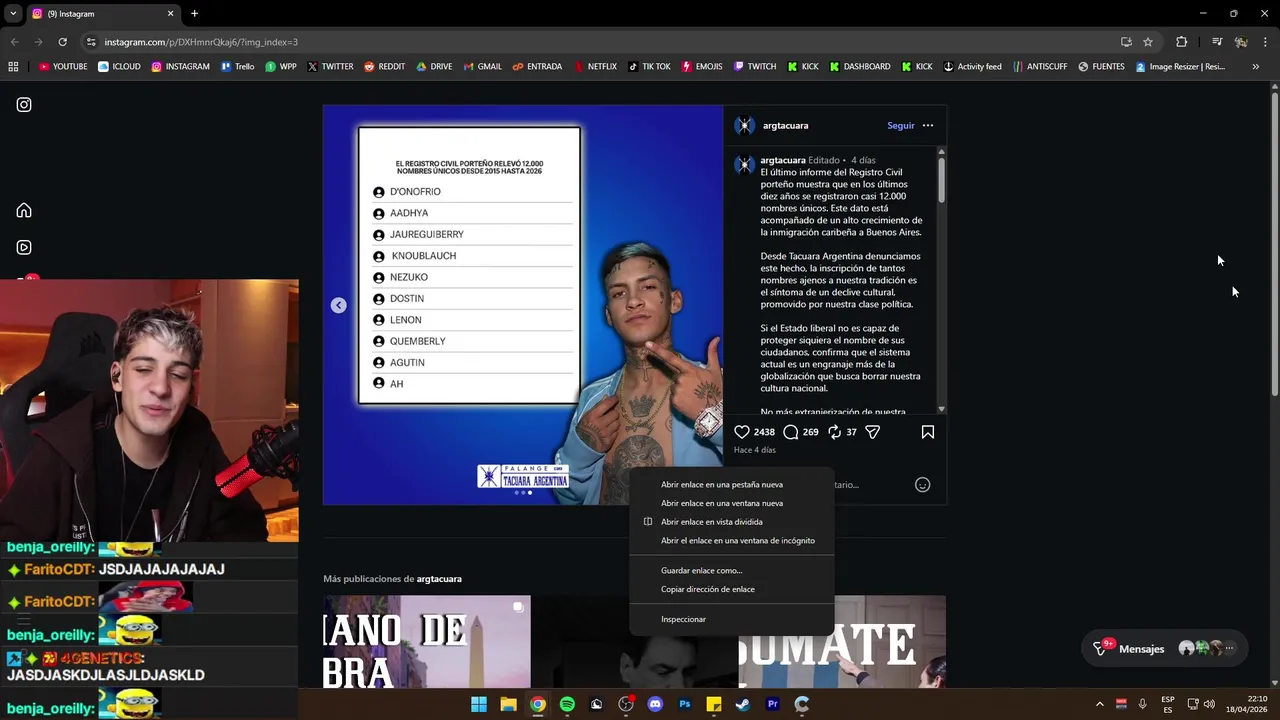Image resolution: width=1280 pixels, height=720 pixels.
Task: Go to the previous carousel image
Action: coord(339,305)
